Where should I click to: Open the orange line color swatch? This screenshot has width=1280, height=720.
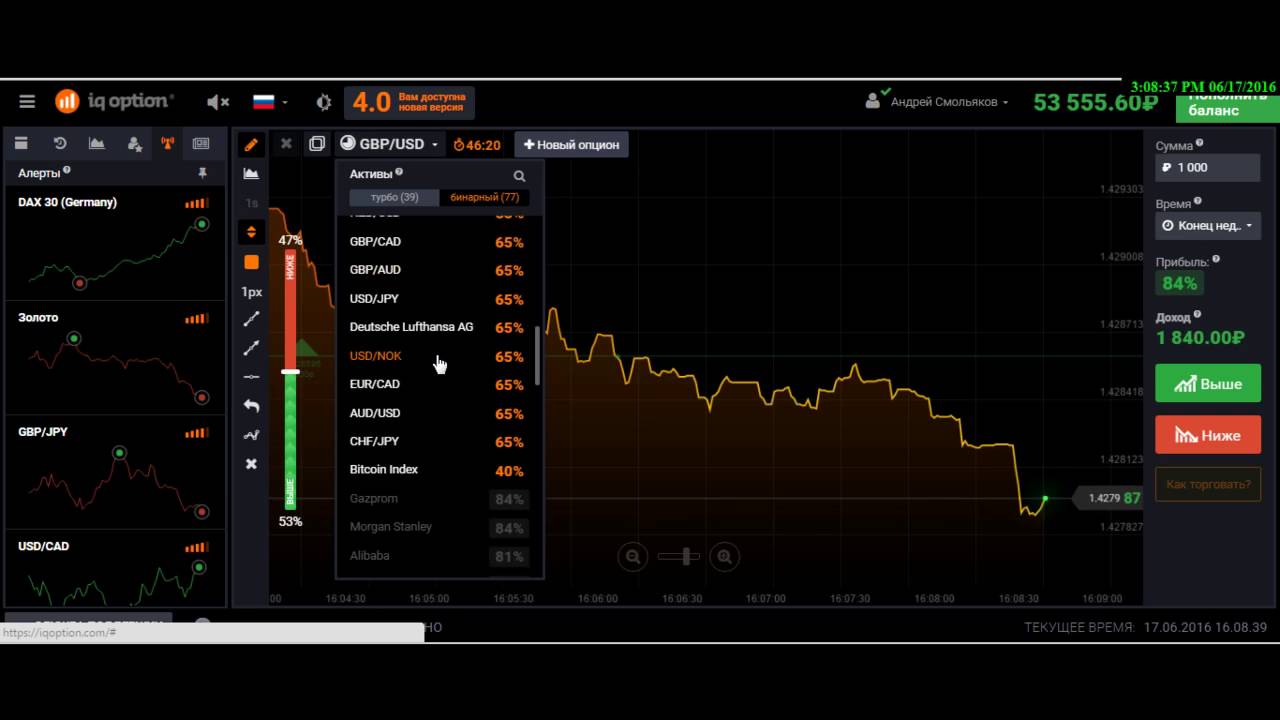[x=251, y=262]
